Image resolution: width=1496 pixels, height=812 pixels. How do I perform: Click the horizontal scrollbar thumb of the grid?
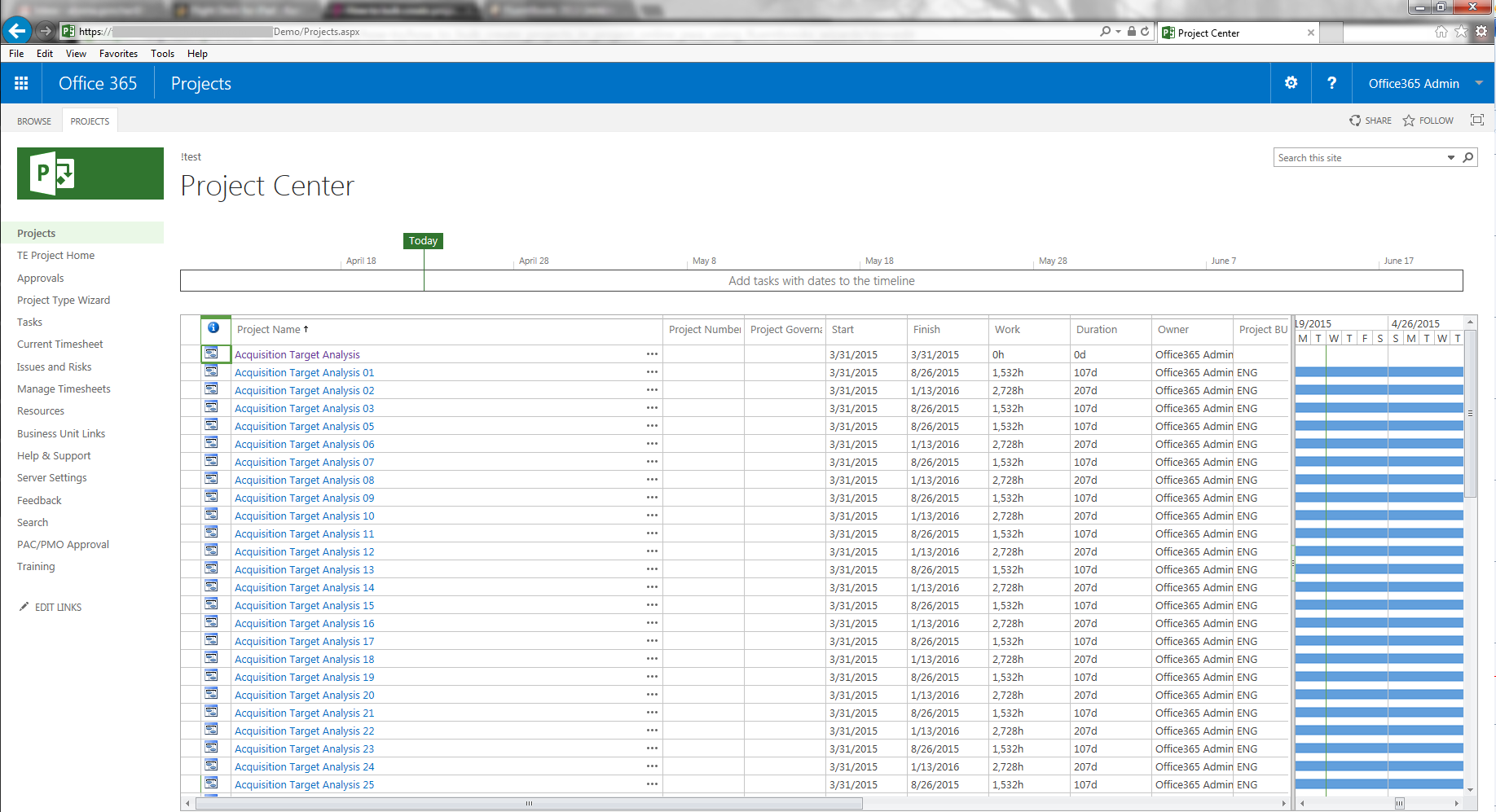pyautogui.click(x=528, y=803)
